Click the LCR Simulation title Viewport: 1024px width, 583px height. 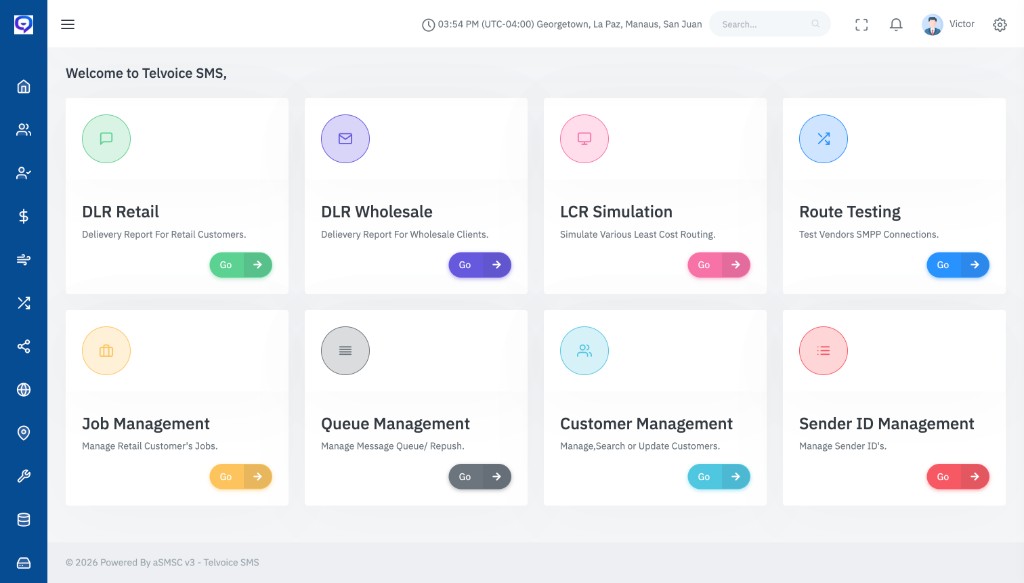(616, 212)
